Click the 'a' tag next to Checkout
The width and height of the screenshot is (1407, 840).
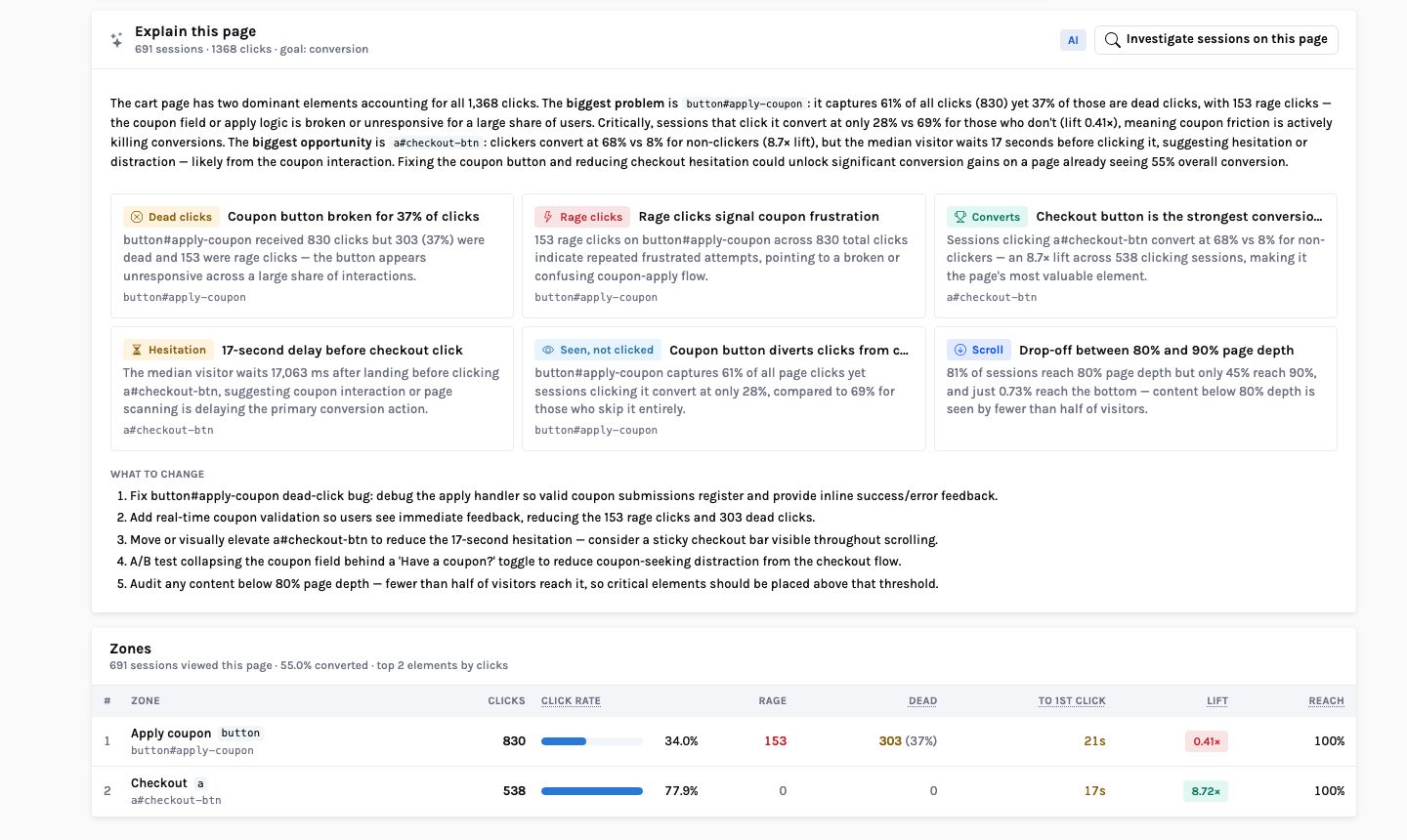pos(201,783)
